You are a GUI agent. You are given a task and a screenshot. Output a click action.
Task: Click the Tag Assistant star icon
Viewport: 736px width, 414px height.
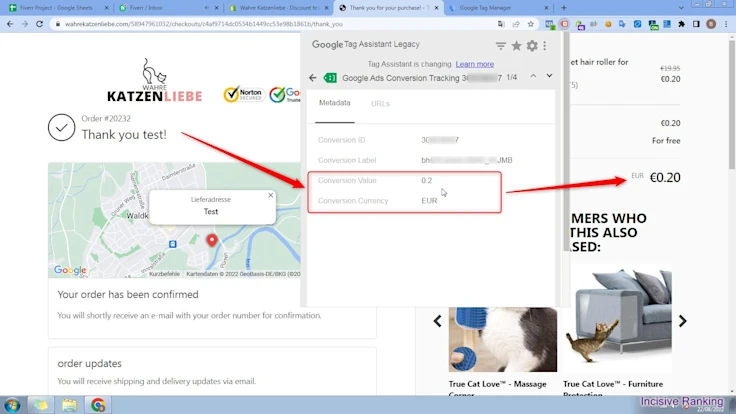516,46
